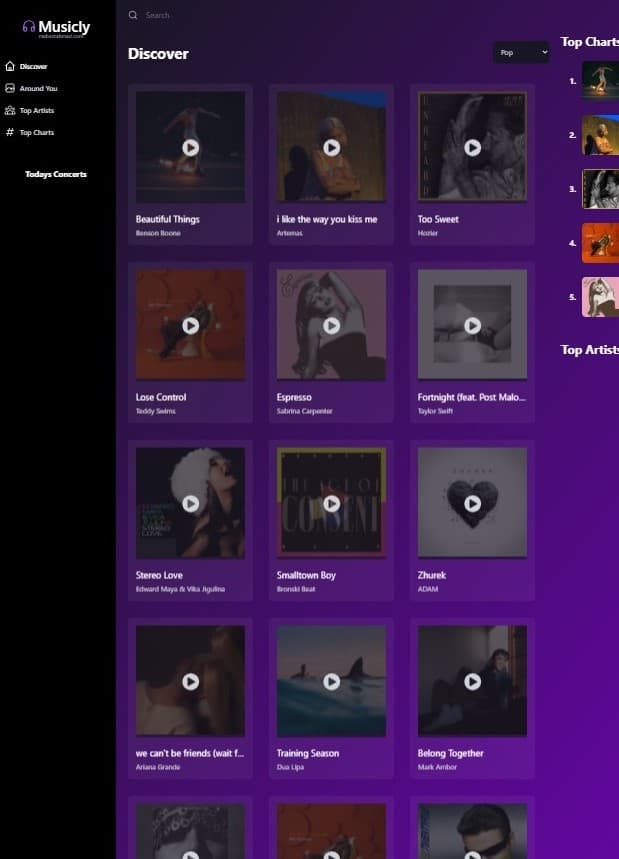Play Training Season by Dua Lipa

pyautogui.click(x=331, y=682)
